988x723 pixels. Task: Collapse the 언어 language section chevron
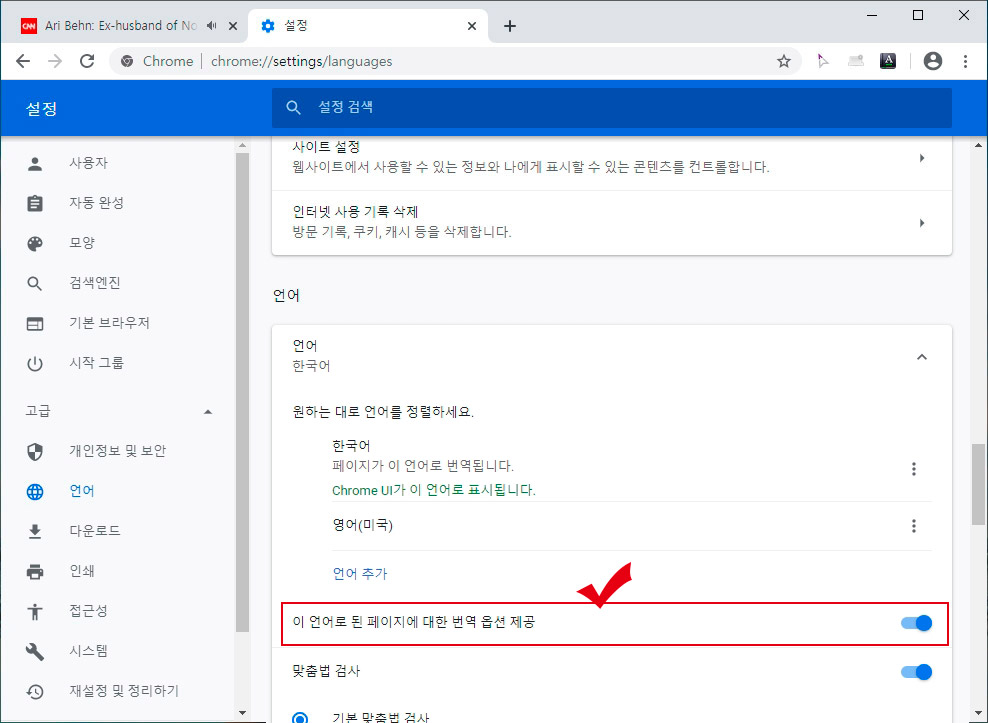coord(922,355)
